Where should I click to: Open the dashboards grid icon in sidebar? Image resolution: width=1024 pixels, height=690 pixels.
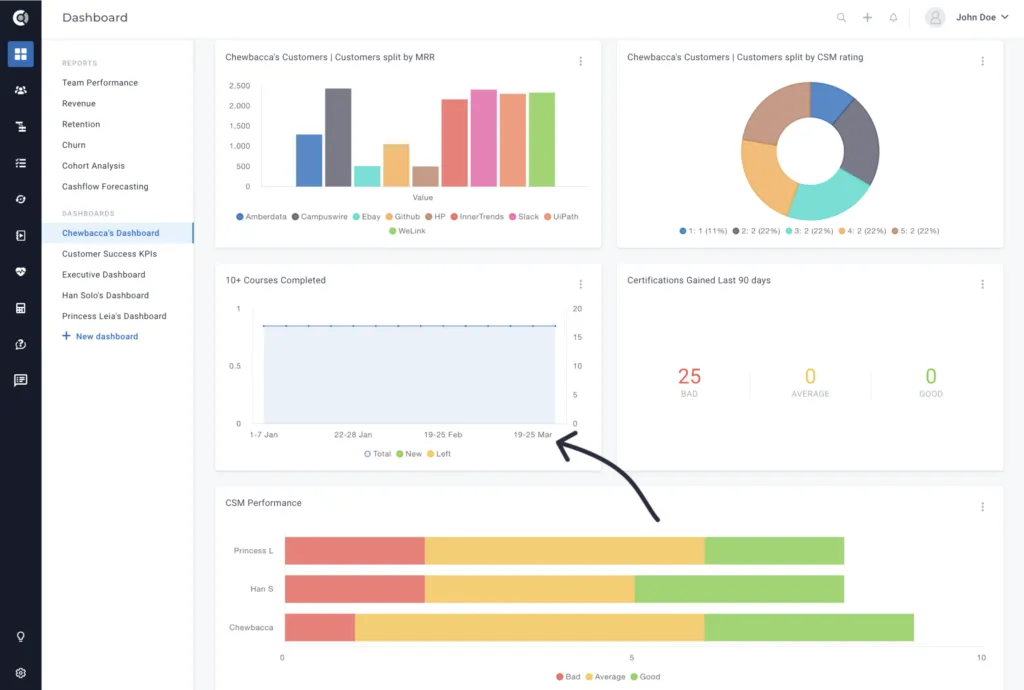[20, 54]
